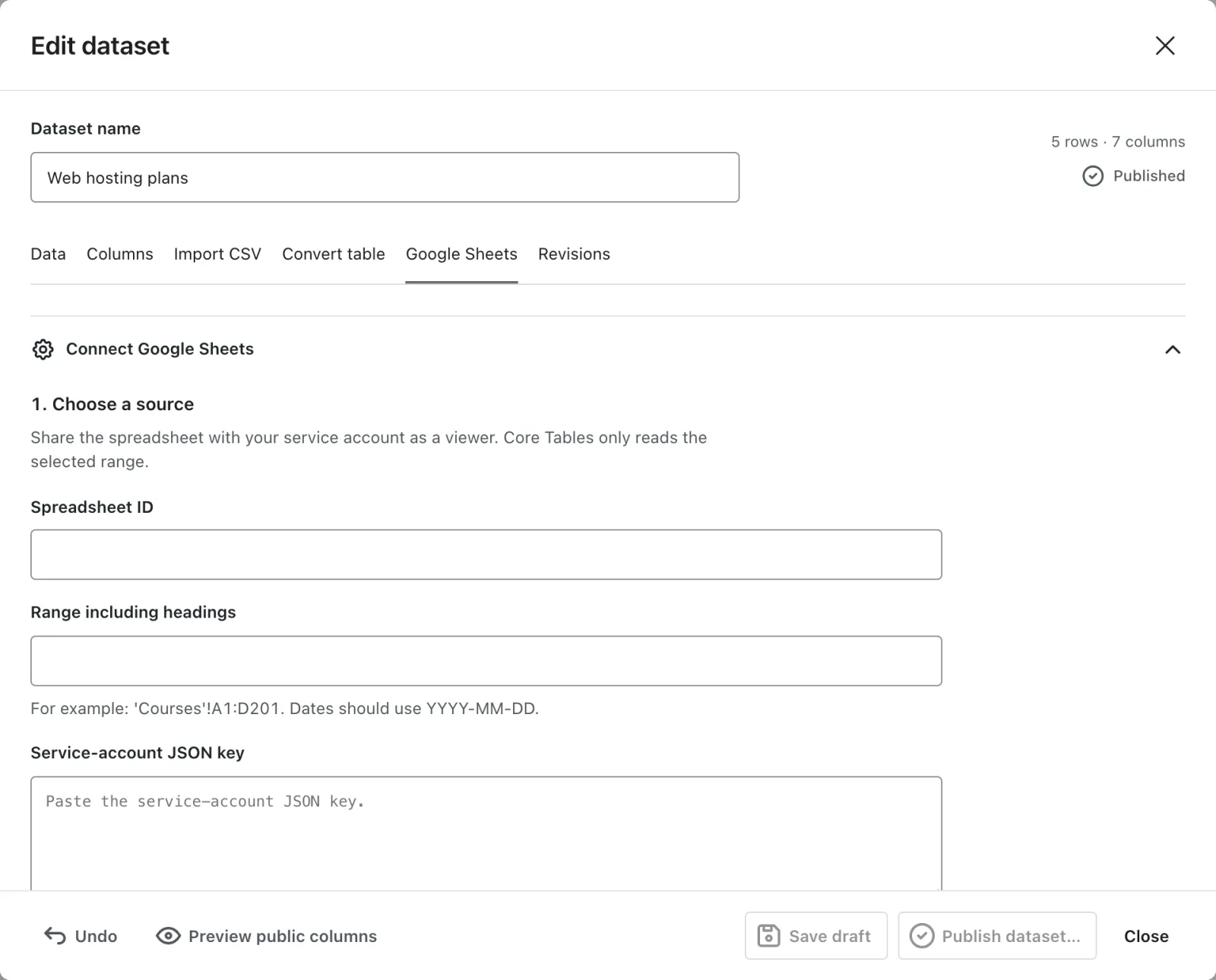Click the checkmark icon in Publish dataset
1216x980 pixels.
[x=922, y=936]
